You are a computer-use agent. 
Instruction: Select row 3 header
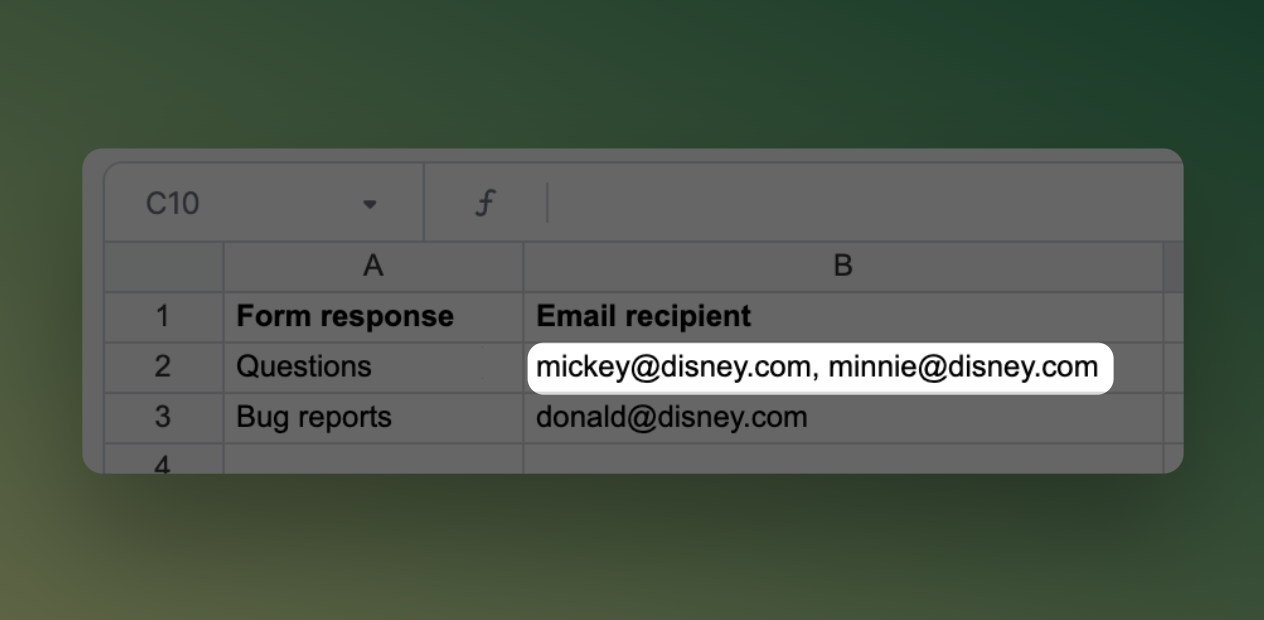click(x=163, y=417)
